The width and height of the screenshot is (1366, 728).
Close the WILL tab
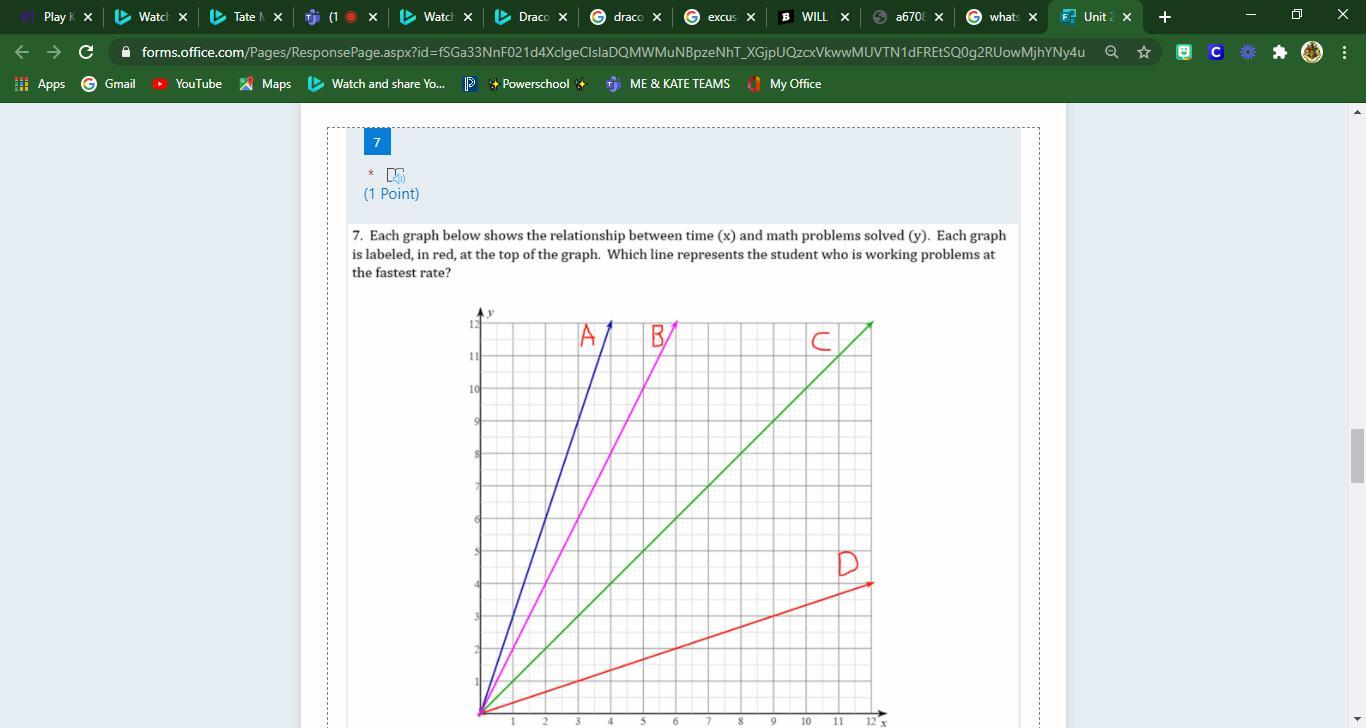[845, 17]
